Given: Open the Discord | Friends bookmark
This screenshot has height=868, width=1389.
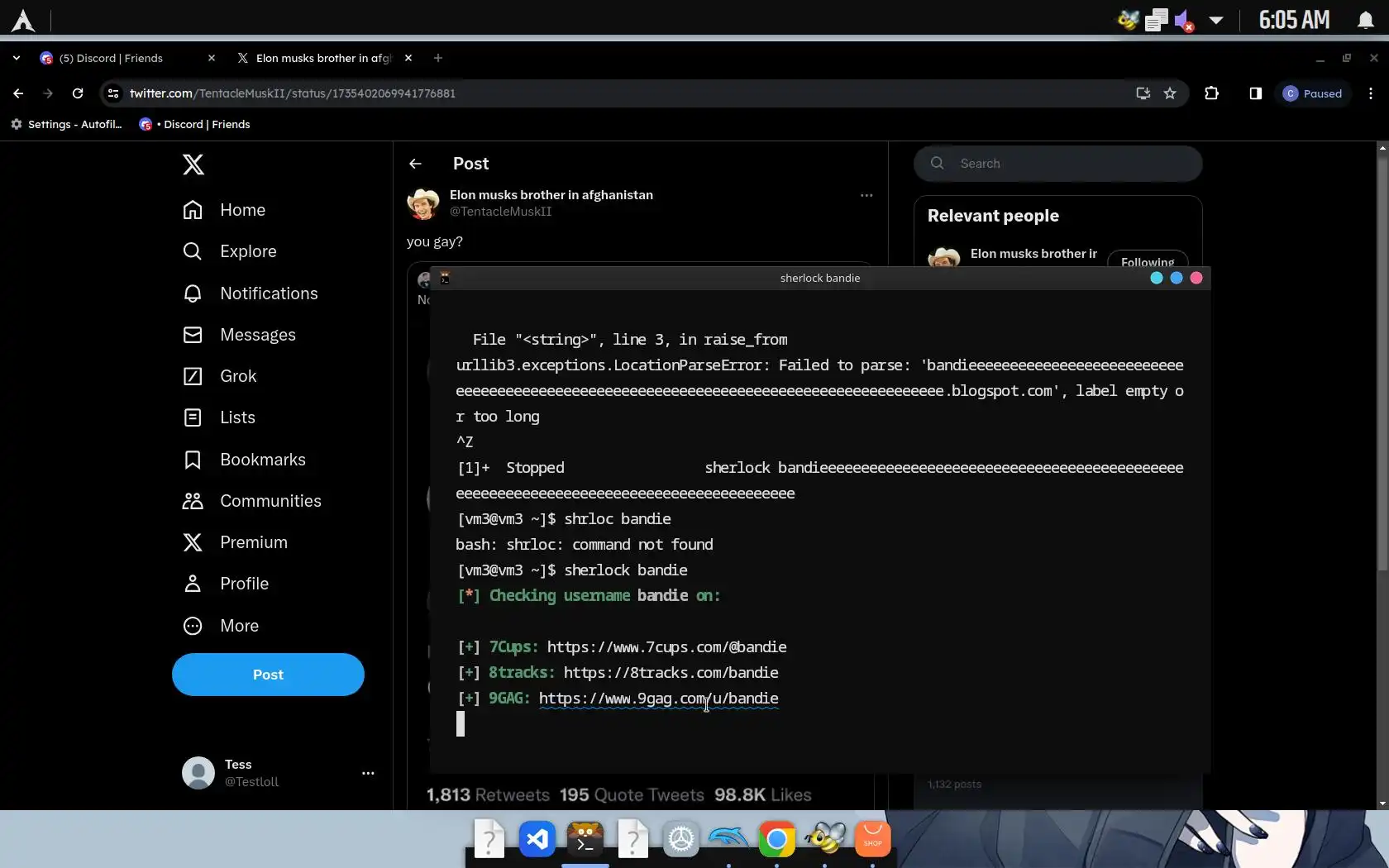Looking at the screenshot, I should click(x=195, y=124).
